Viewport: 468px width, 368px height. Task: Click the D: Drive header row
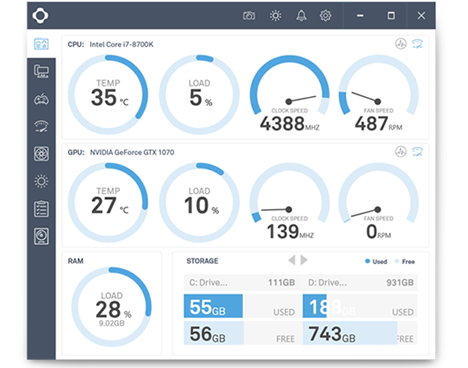(360, 283)
